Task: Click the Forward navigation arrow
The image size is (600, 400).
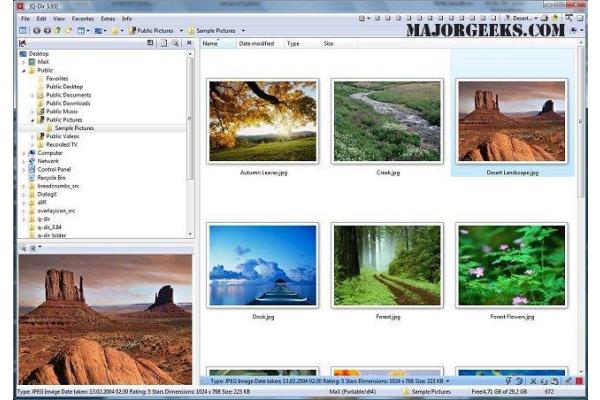Action: pyautogui.click(x=47, y=31)
